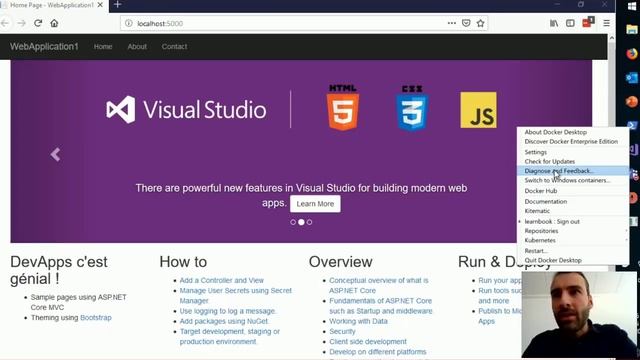
Task: Open the About page
Action: pyautogui.click(x=137, y=47)
